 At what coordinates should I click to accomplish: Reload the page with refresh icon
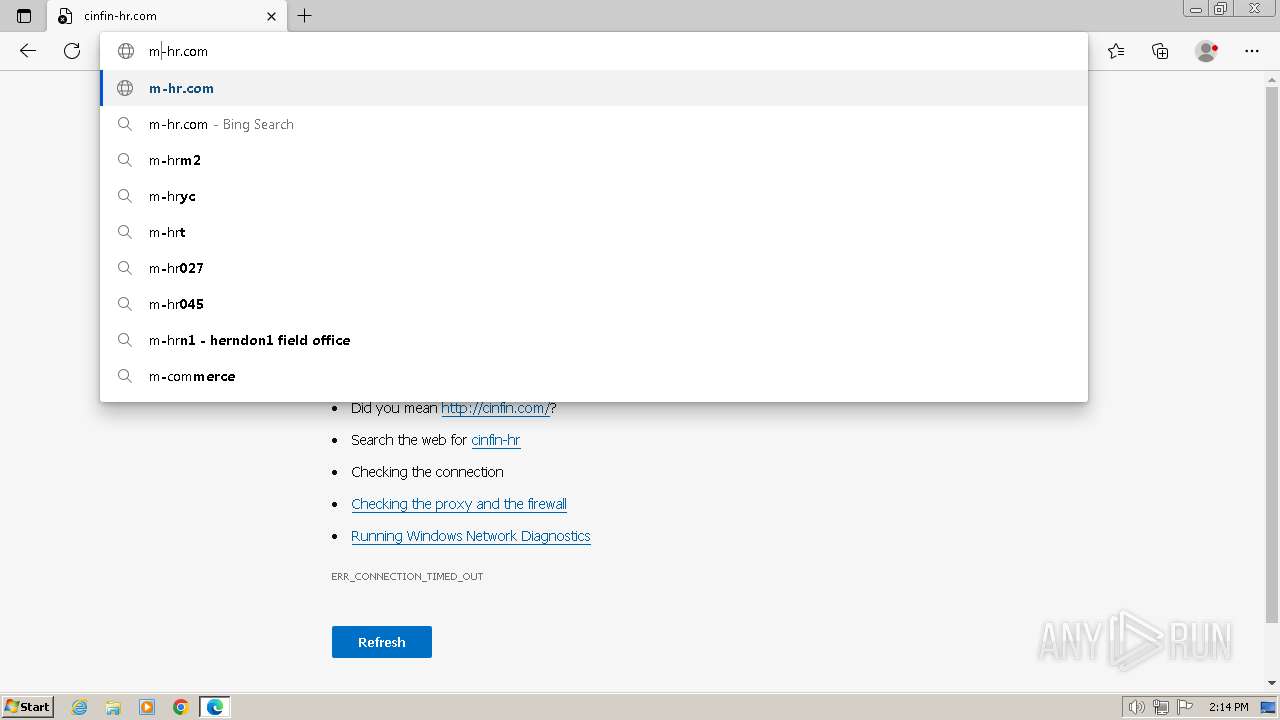(x=72, y=51)
